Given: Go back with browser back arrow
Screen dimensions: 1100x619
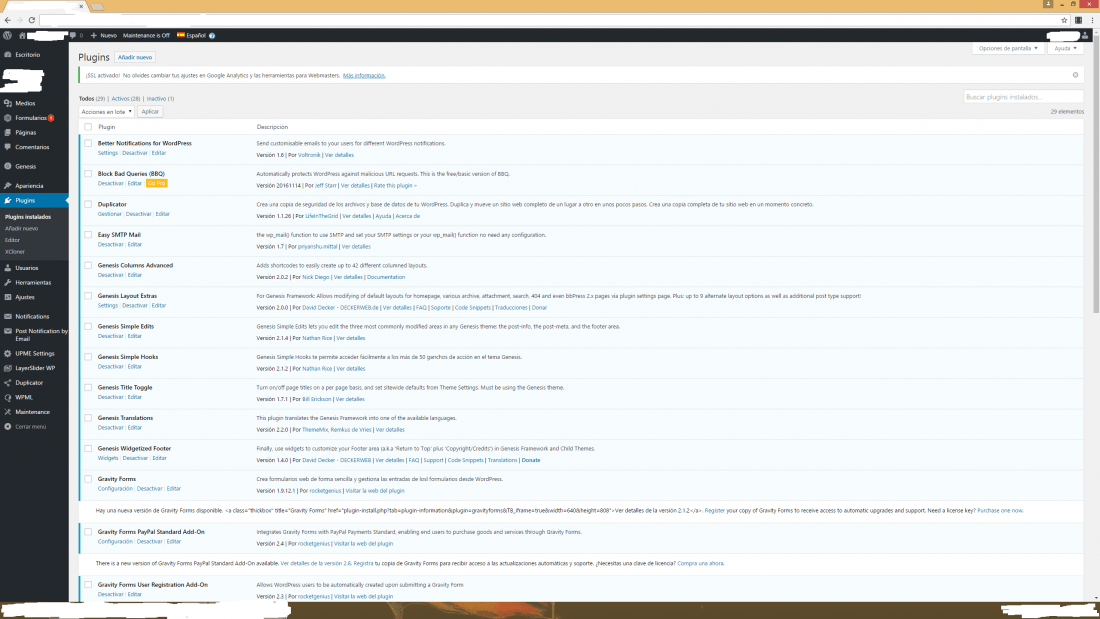Looking at the screenshot, I should (8, 20).
